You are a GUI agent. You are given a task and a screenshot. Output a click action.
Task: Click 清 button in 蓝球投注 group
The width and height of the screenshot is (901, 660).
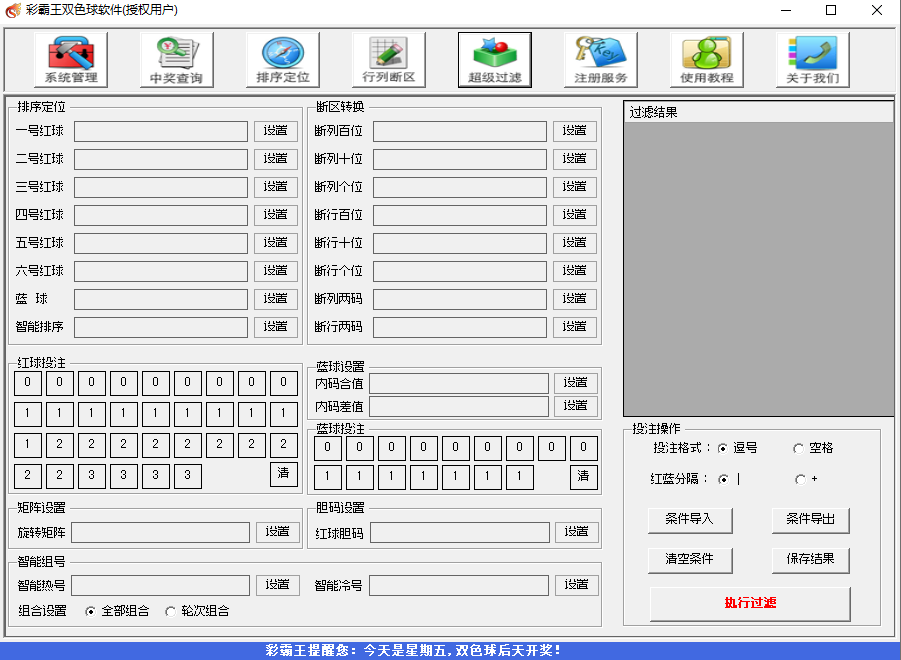pos(584,477)
